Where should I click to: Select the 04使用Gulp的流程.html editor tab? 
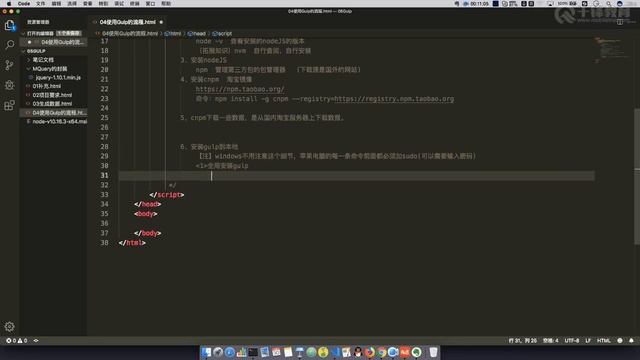coord(128,22)
